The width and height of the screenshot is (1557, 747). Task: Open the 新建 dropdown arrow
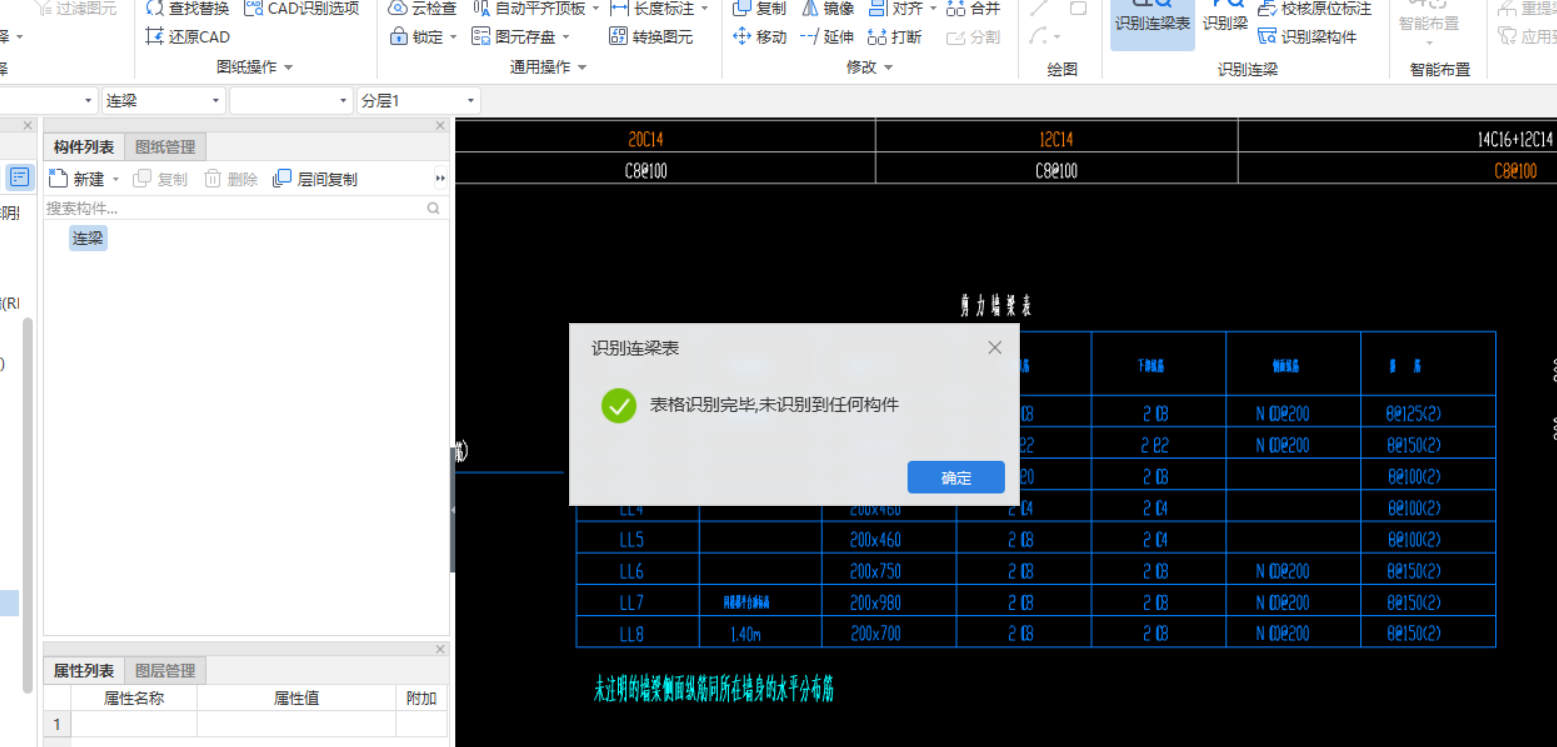pos(115,180)
